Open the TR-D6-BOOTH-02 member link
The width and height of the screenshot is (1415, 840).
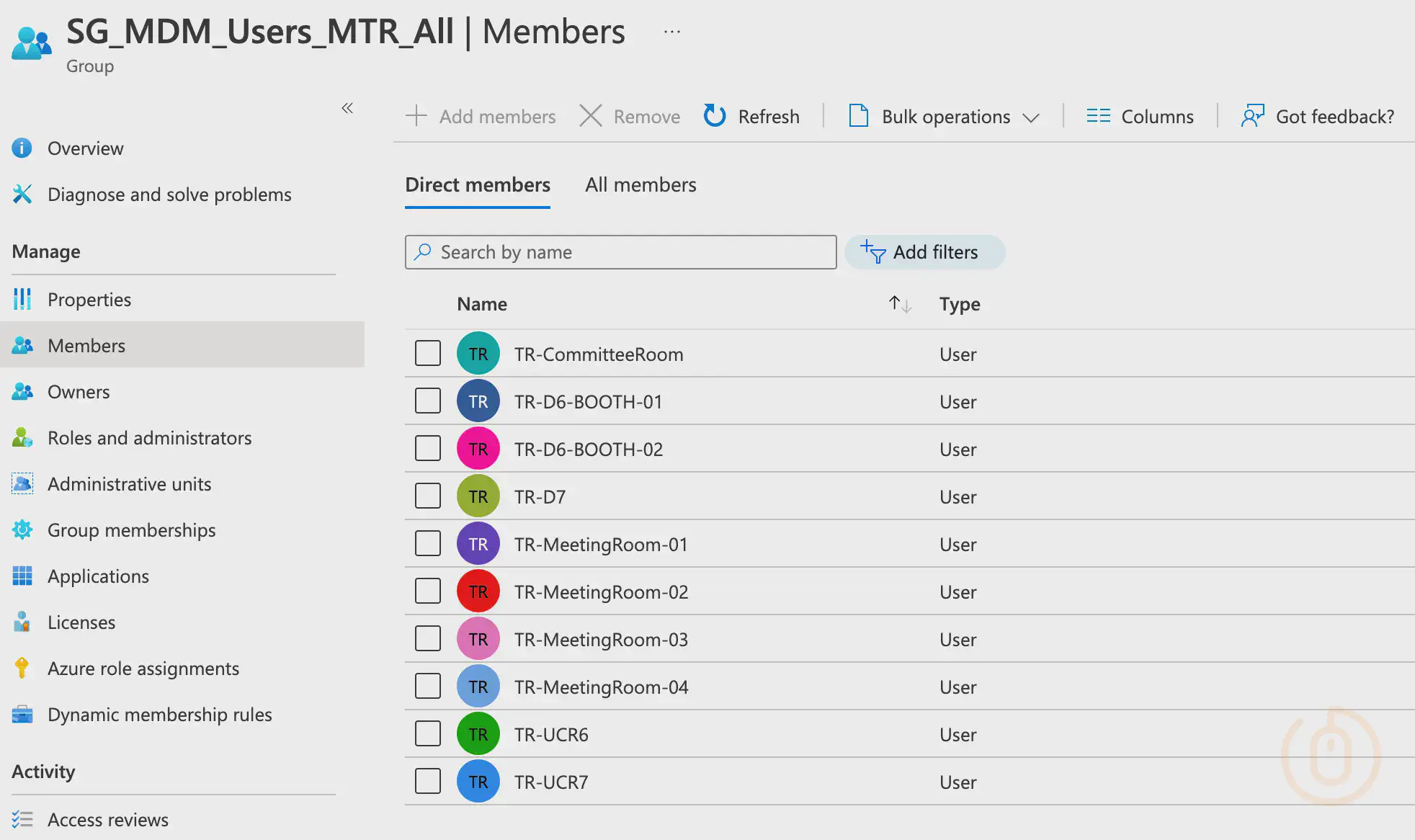point(589,450)
